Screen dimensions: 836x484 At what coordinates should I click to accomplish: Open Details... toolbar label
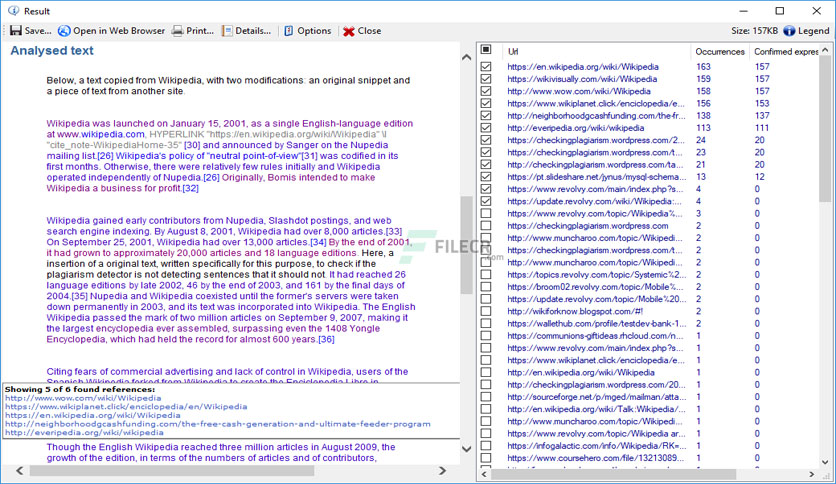click(253, 31)
